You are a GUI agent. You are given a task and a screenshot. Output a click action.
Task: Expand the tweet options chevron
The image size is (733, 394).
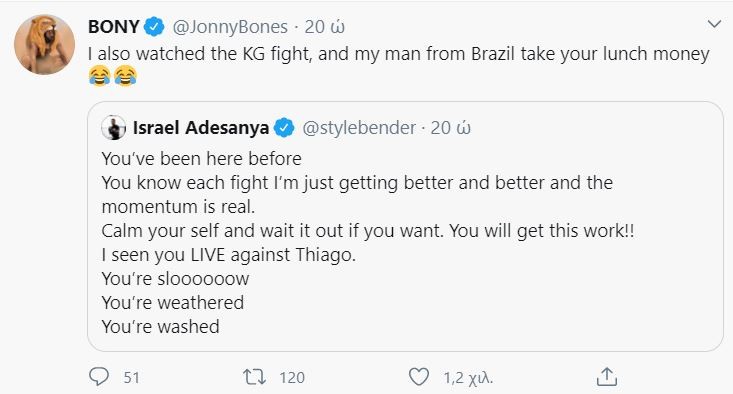(x=714, y=24)
